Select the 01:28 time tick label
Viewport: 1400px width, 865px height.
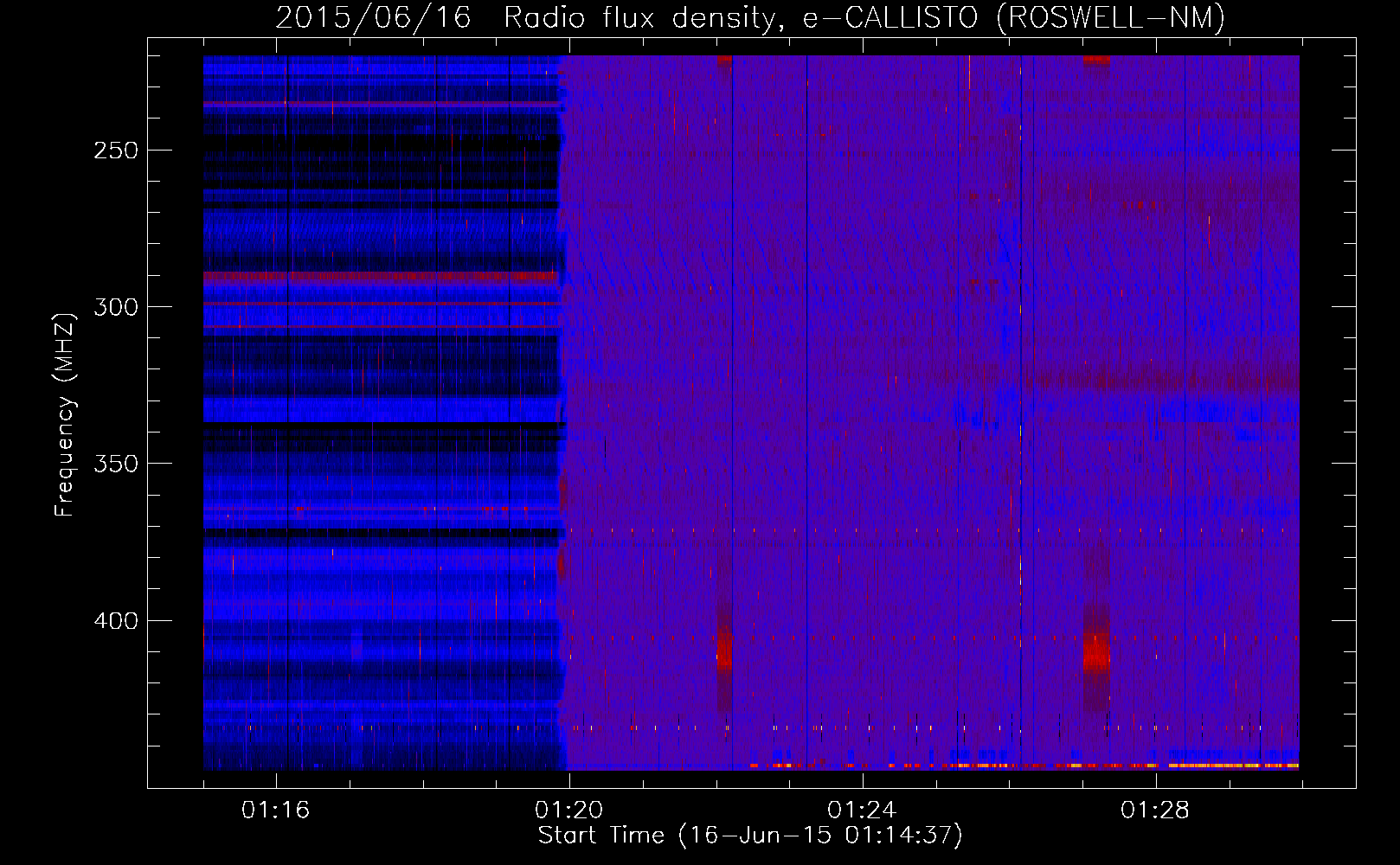coord(1155,811)
